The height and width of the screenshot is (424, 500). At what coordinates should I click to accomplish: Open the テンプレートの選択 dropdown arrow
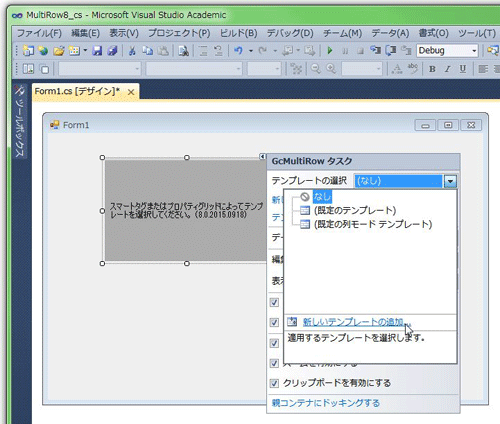coord(450,181)
